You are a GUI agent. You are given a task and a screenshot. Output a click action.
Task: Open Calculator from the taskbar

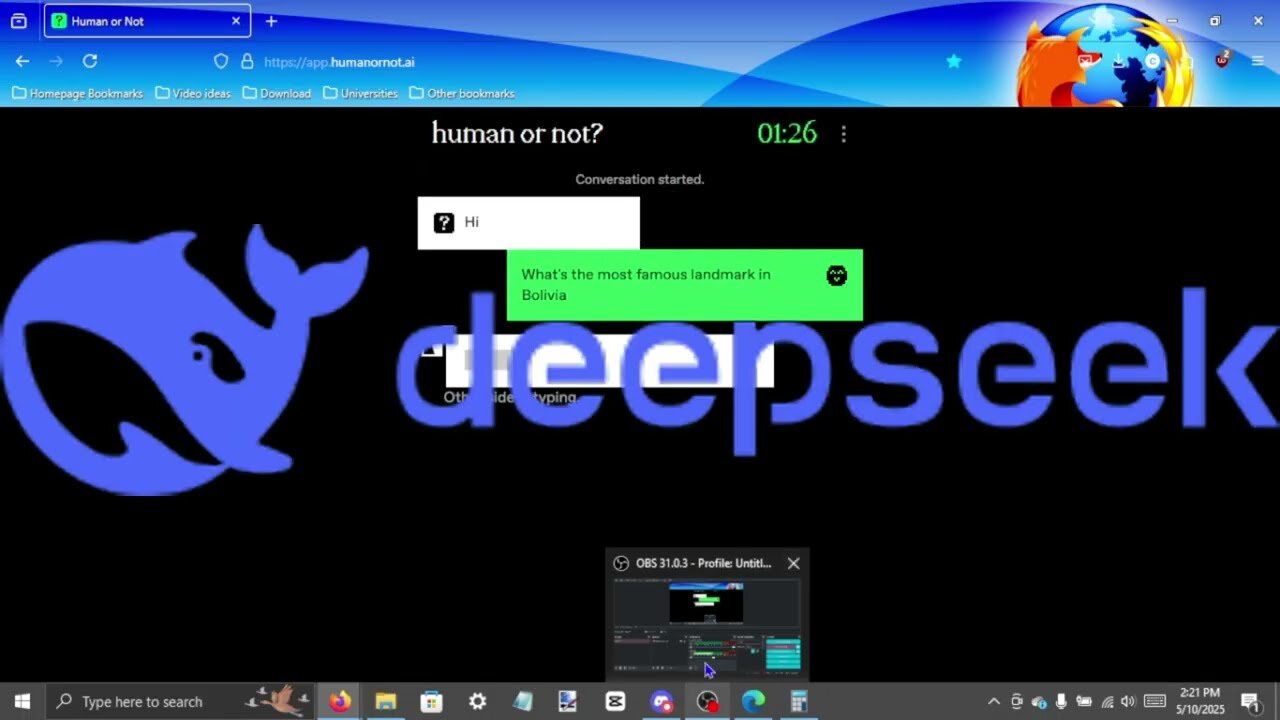tap(799, 701)
